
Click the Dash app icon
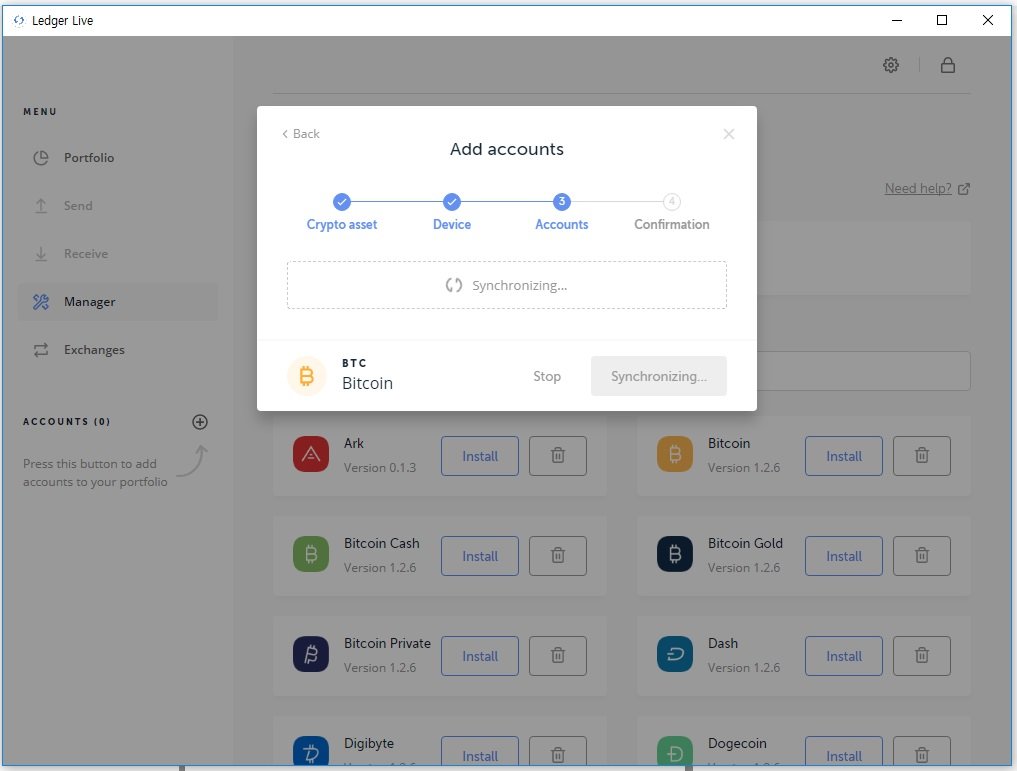pos(675,654)
